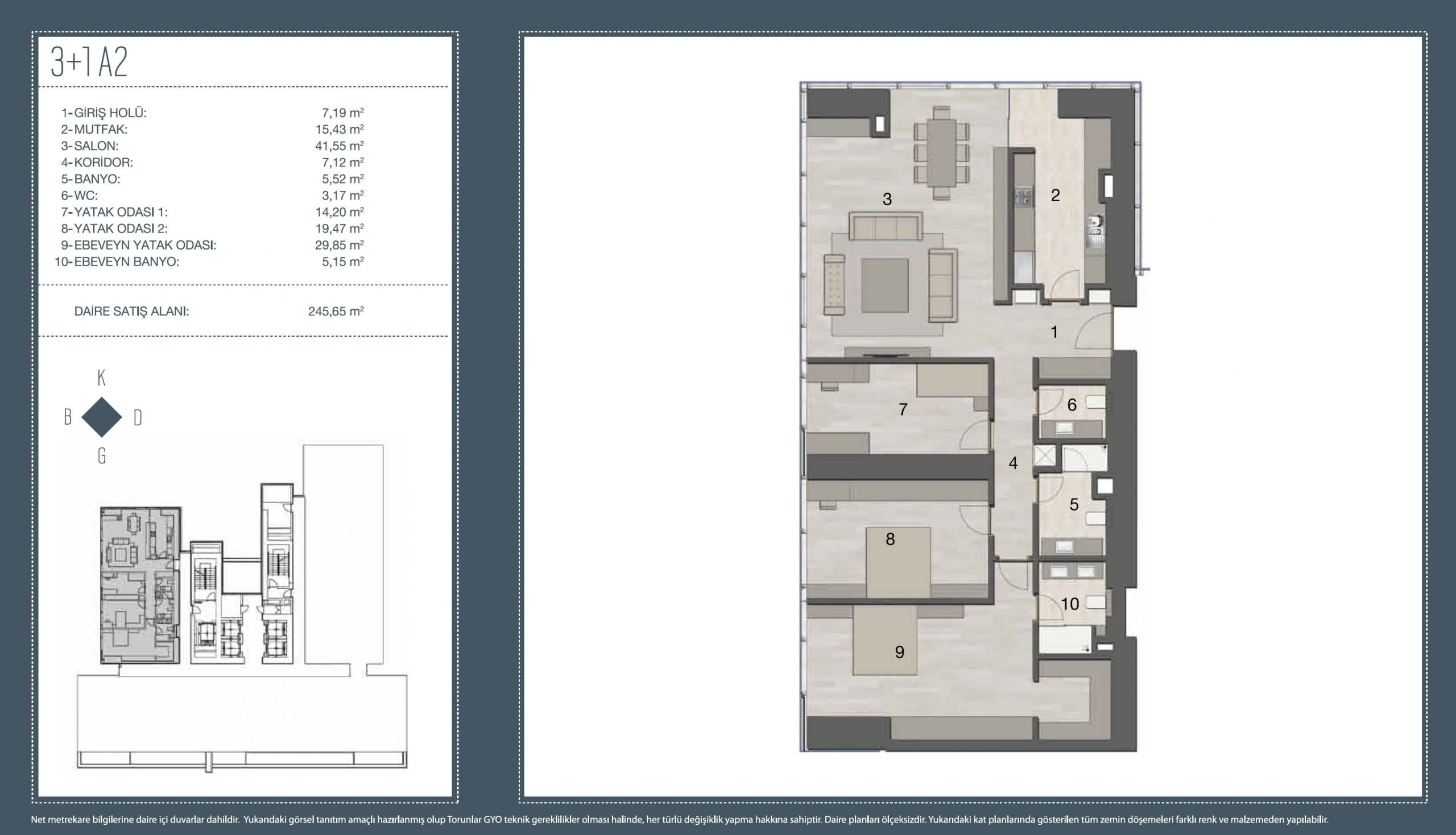The width and height of the screenshot is (1456, 835).
Task: Click room number 10 label
Action: click(1070, 604)
